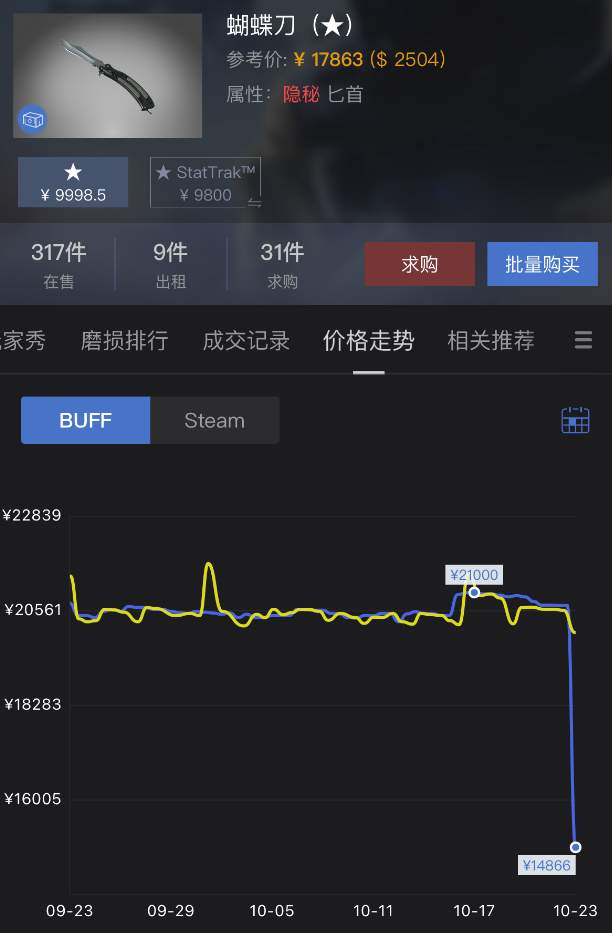
Task: Open the hamburger menu beside tabs
Action: (x=583, y=340)
